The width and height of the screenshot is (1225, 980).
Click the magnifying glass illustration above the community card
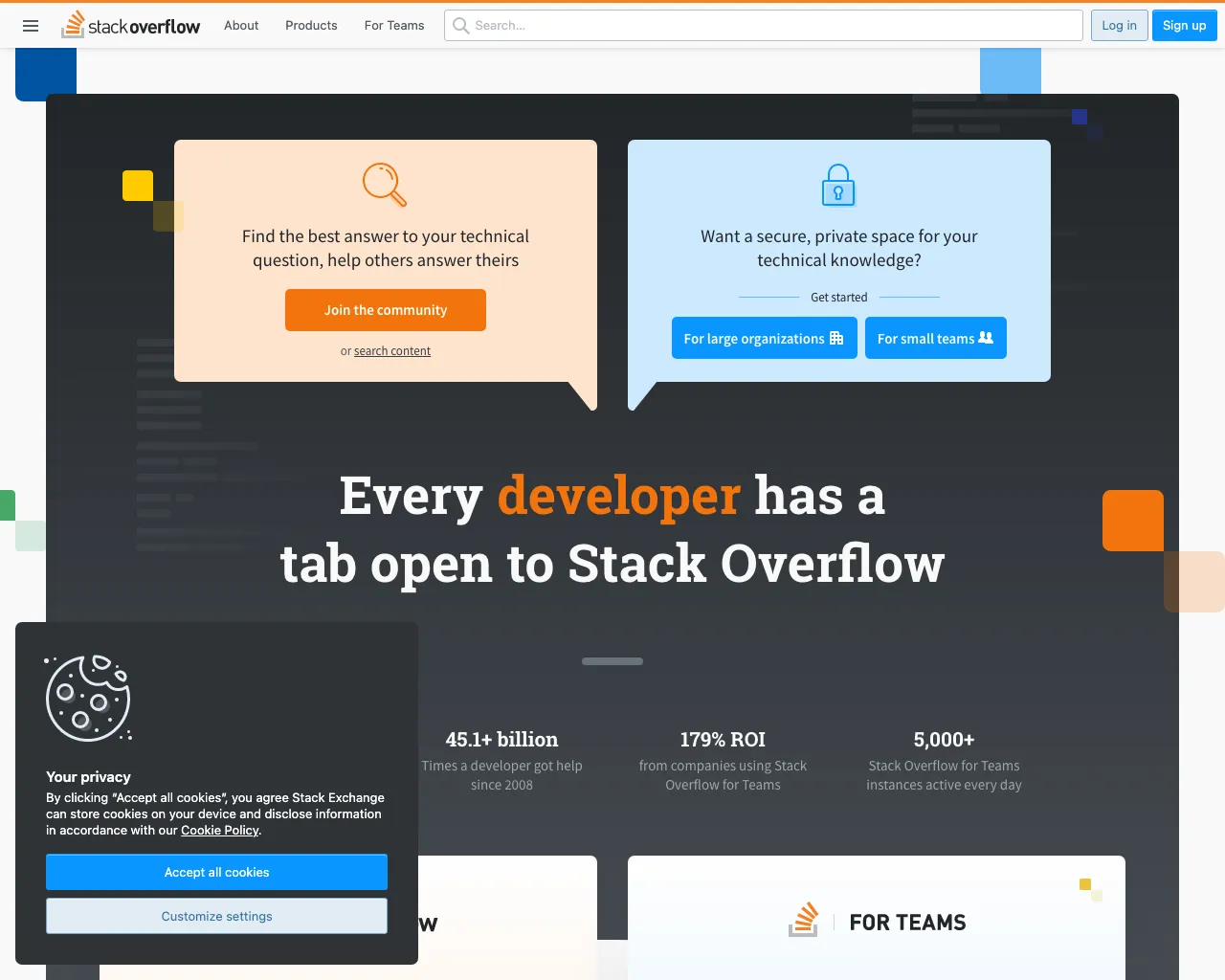click(385, 185)
